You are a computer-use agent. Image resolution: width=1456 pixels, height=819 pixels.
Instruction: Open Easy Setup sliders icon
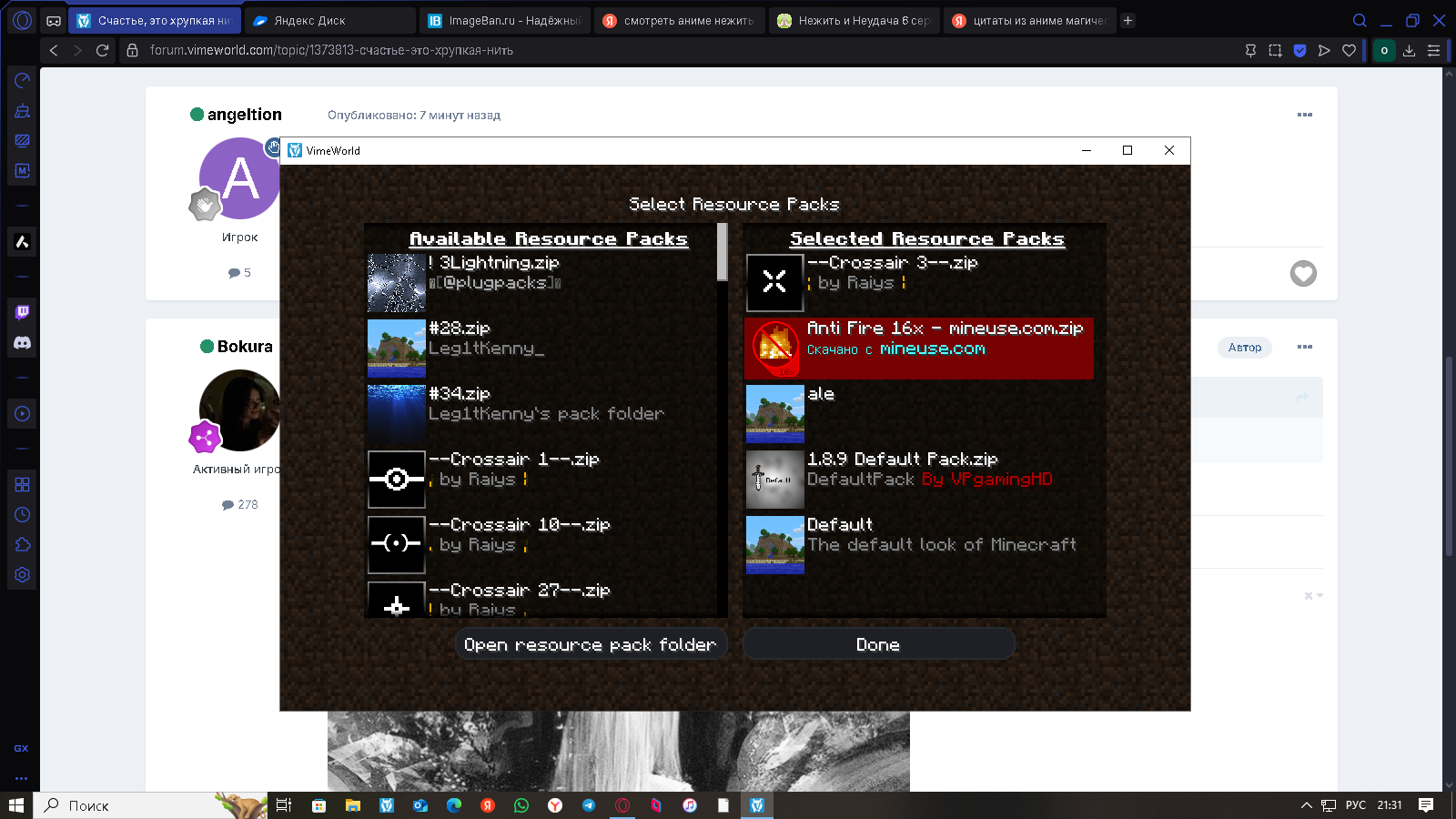[x=1433, y=50]
